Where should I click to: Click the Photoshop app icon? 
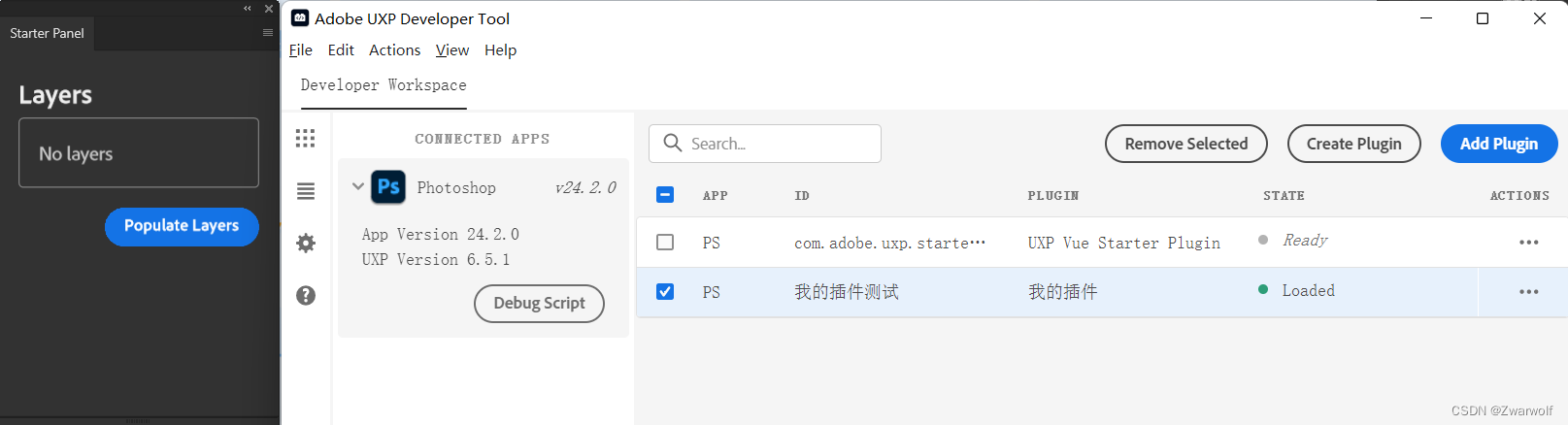(x=388, y=187)
